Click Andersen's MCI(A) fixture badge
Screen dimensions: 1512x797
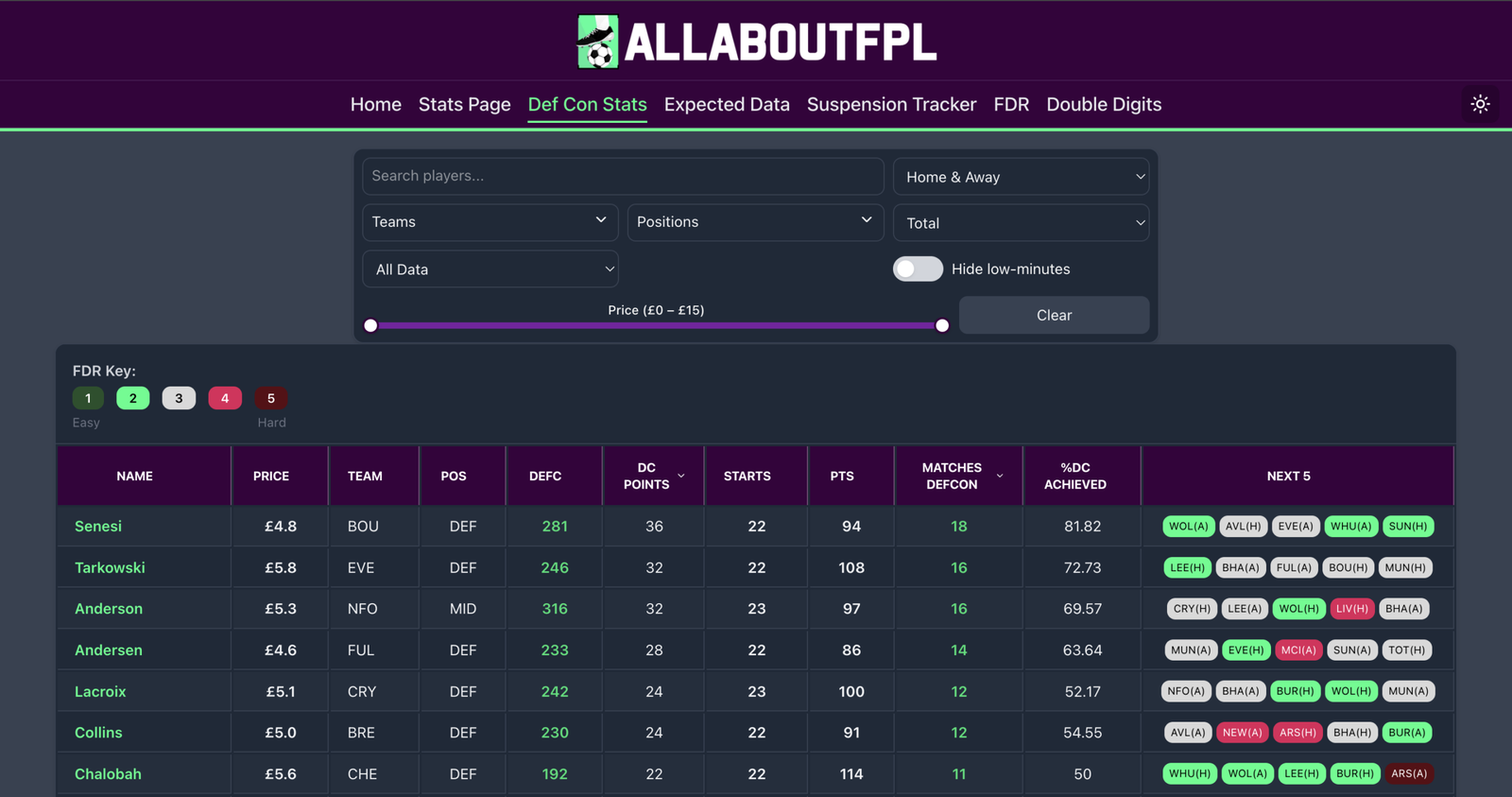pos(1298,650)
